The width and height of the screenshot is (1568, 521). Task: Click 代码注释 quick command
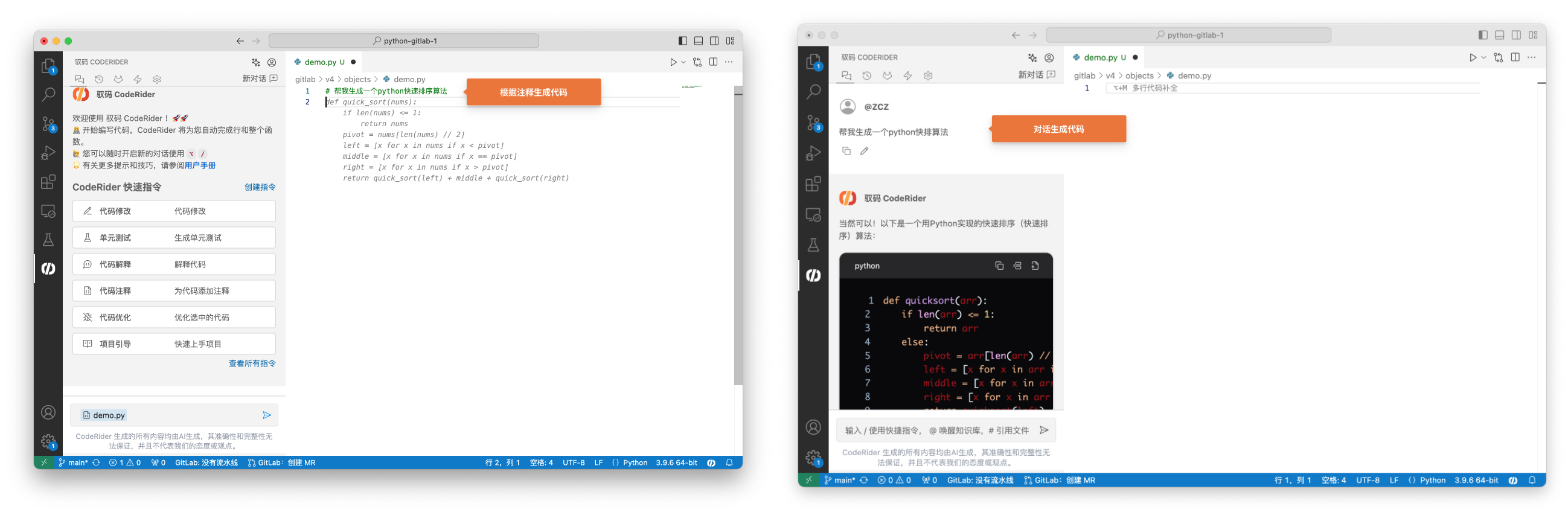174,291
